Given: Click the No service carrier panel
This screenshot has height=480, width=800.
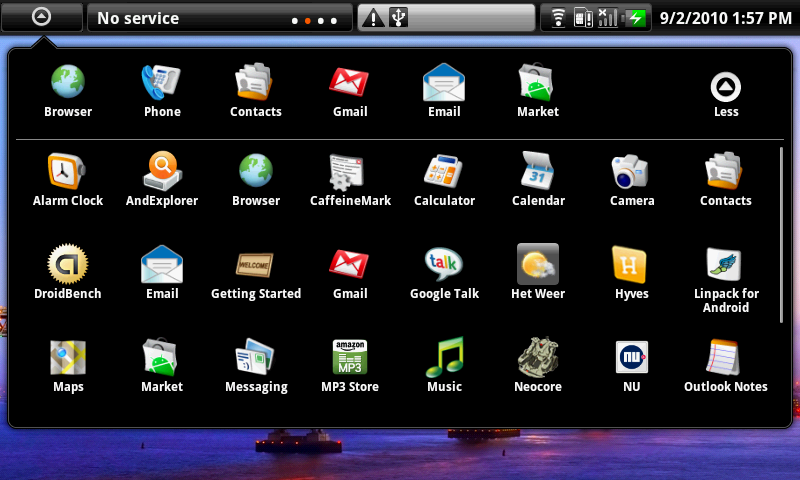Looking at the screenshot, I should click(x=219, y=18).
